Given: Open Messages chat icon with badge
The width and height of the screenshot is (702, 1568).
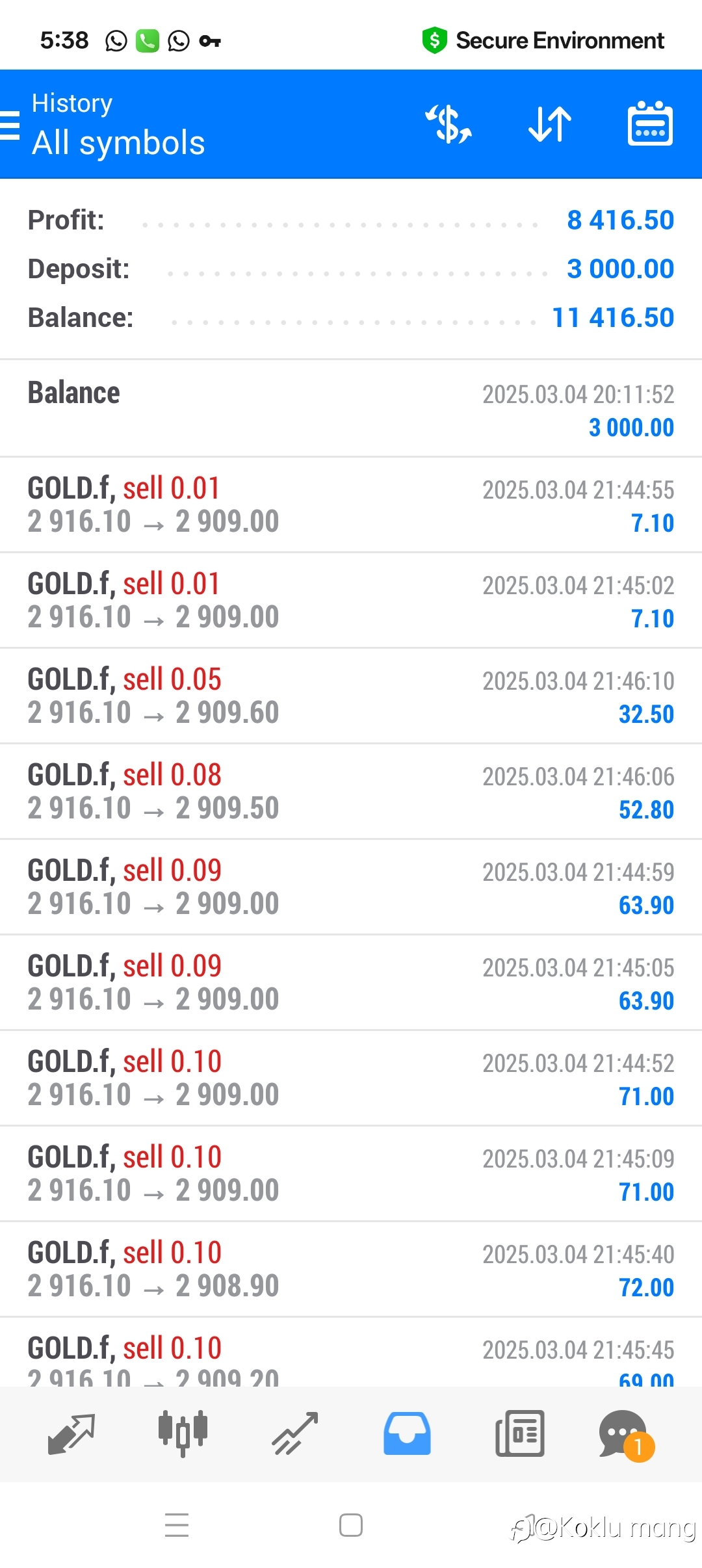Looking at the screenshot, I should coord(625,1435).
